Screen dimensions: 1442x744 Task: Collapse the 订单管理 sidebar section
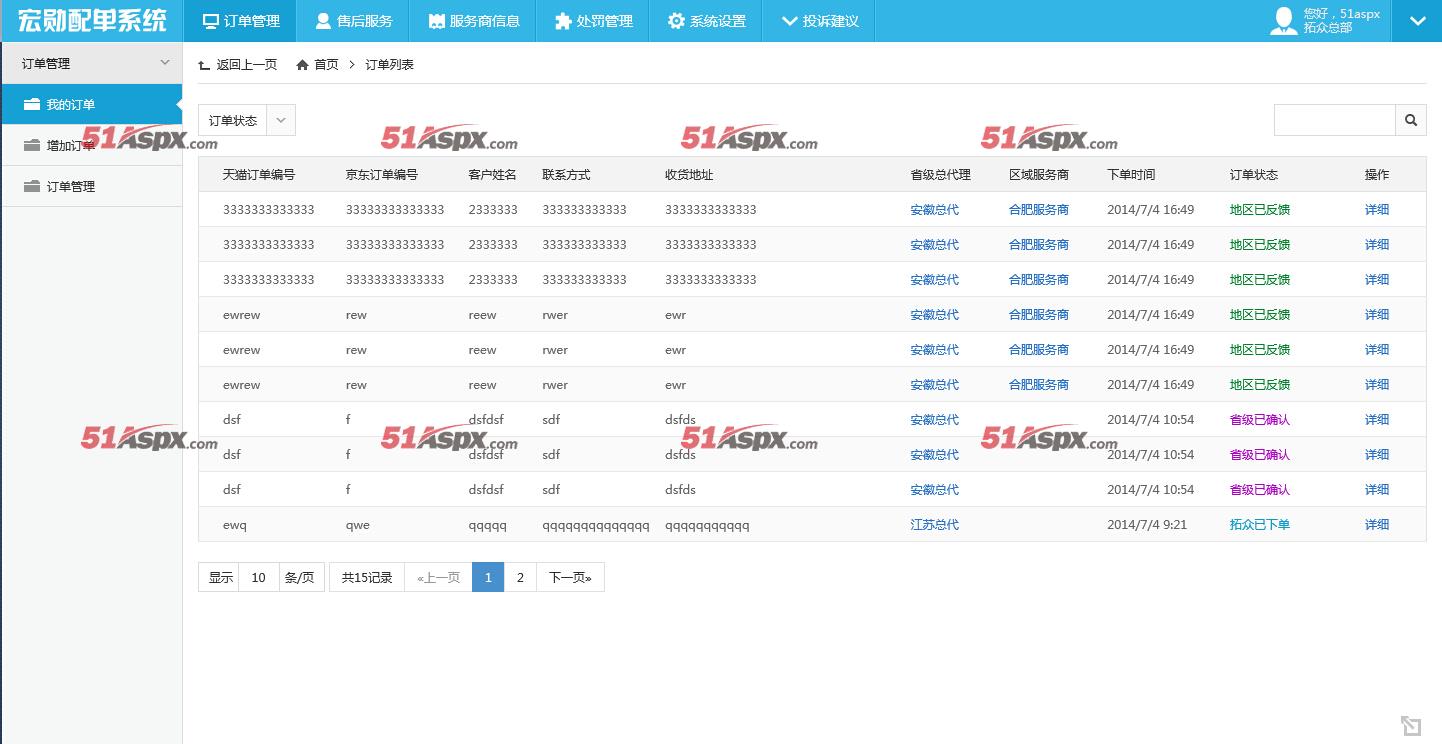(92, 63)
